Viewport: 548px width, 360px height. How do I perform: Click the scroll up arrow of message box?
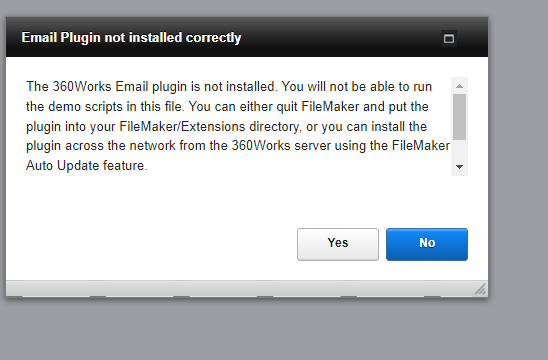[x=460, y=86]
